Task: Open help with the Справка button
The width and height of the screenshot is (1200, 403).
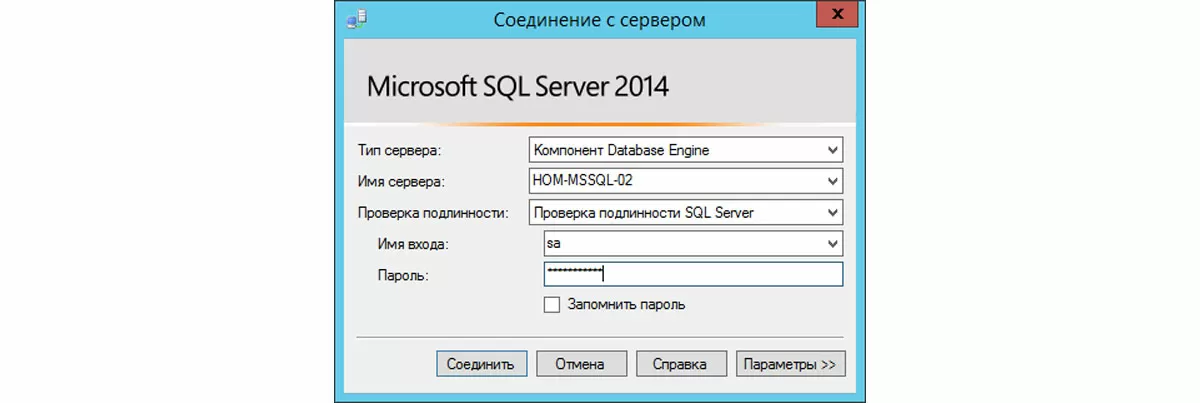Action: (680, 364)
